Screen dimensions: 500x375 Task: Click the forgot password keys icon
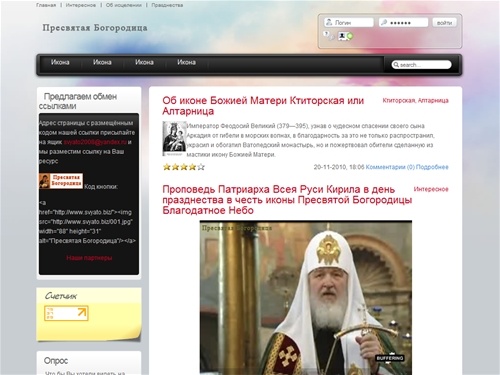[329, 36]
